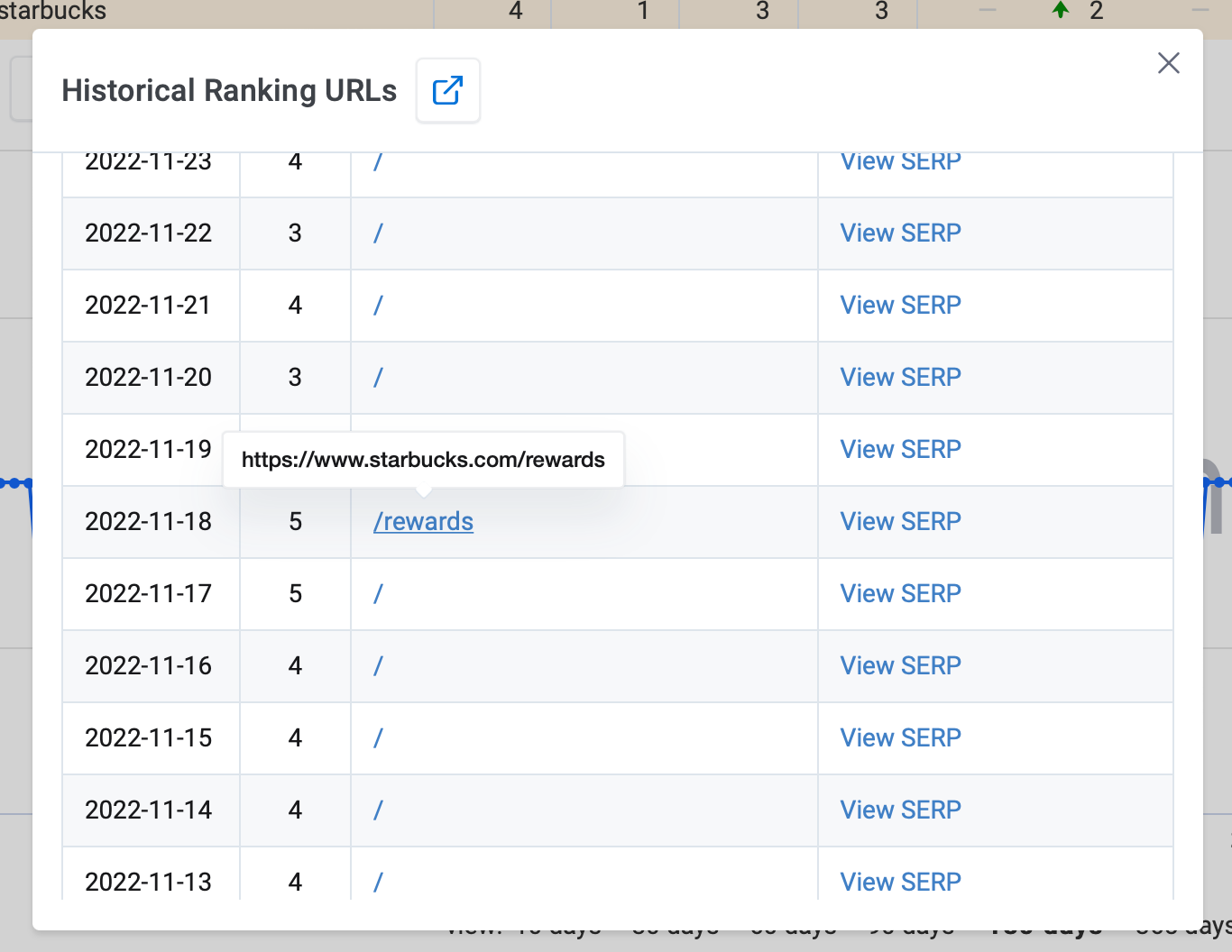Viewport: 1232px width, 952px height.
Task: View SERP for 2022-11-21
Action: pos(900,305)
